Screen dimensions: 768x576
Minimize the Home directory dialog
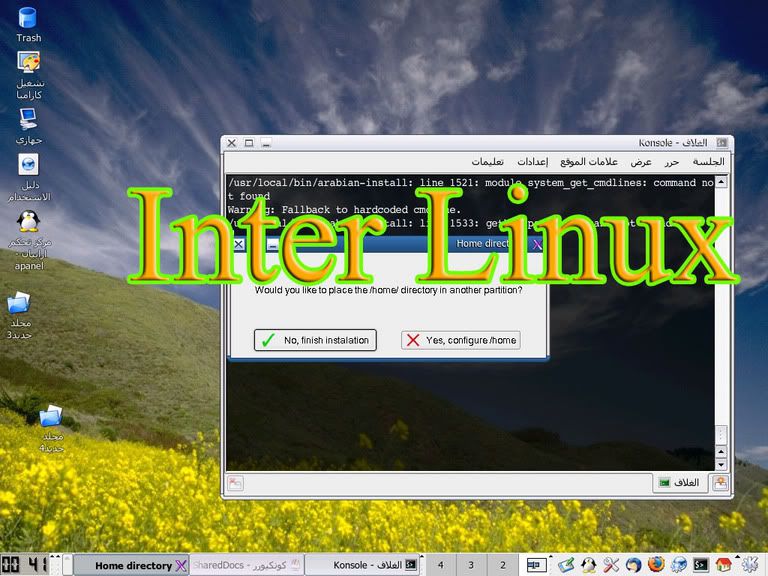point(272,243)
